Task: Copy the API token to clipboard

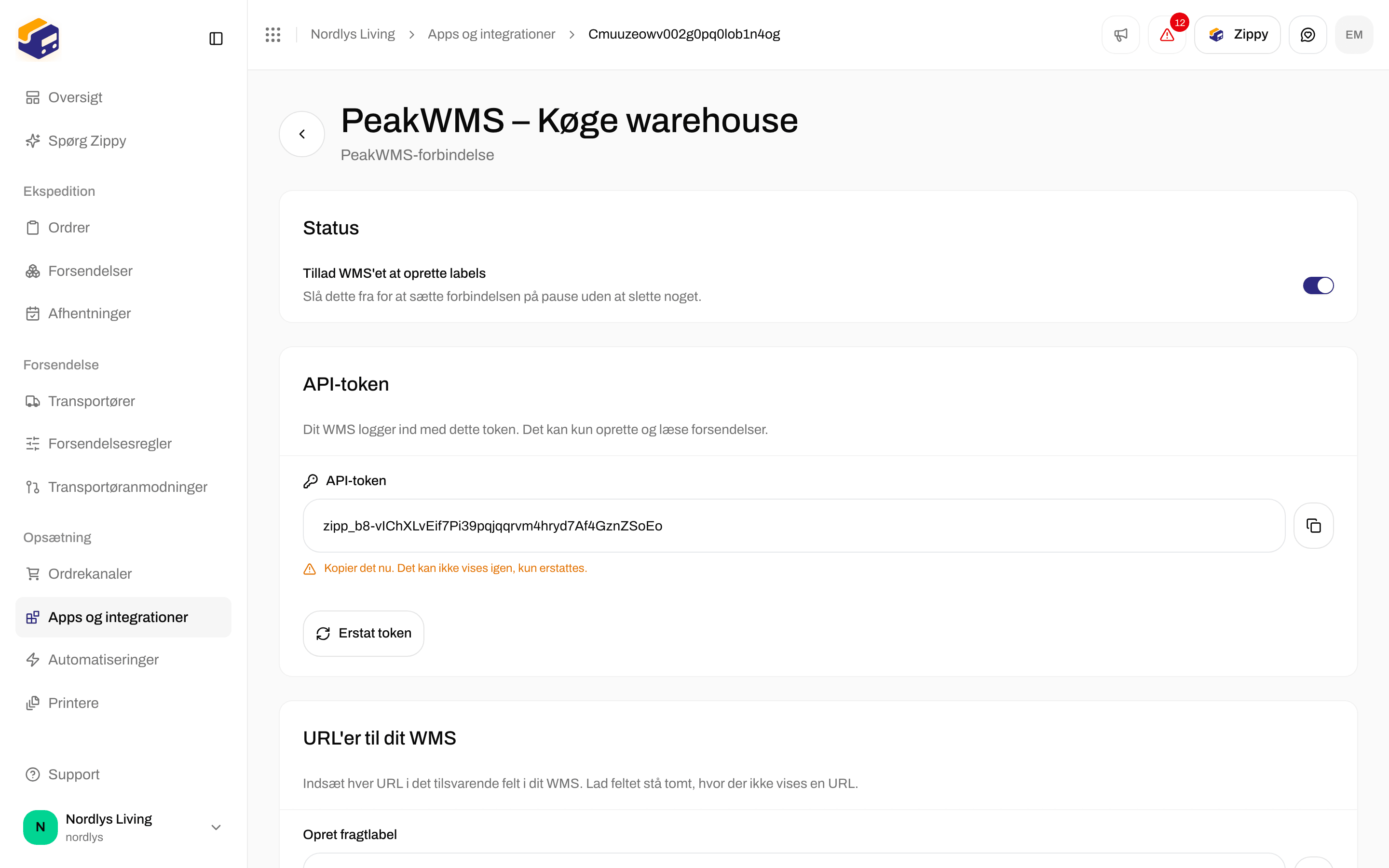Action: pyautogui.click(x=1313, y=525)
